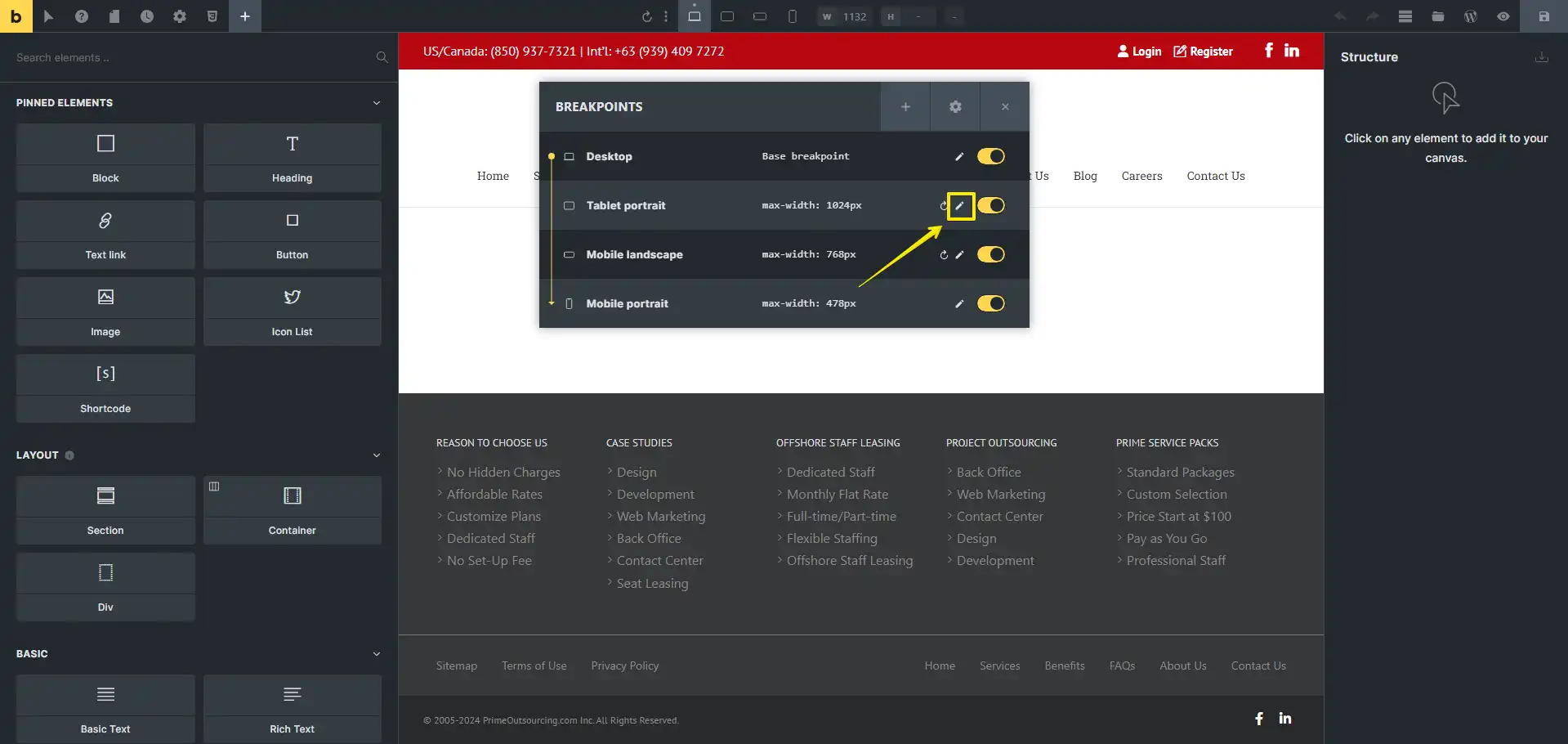Open builder settings gear in toolbar
Viewport: 1568px width, 744px height.
[x=180, y=16]
